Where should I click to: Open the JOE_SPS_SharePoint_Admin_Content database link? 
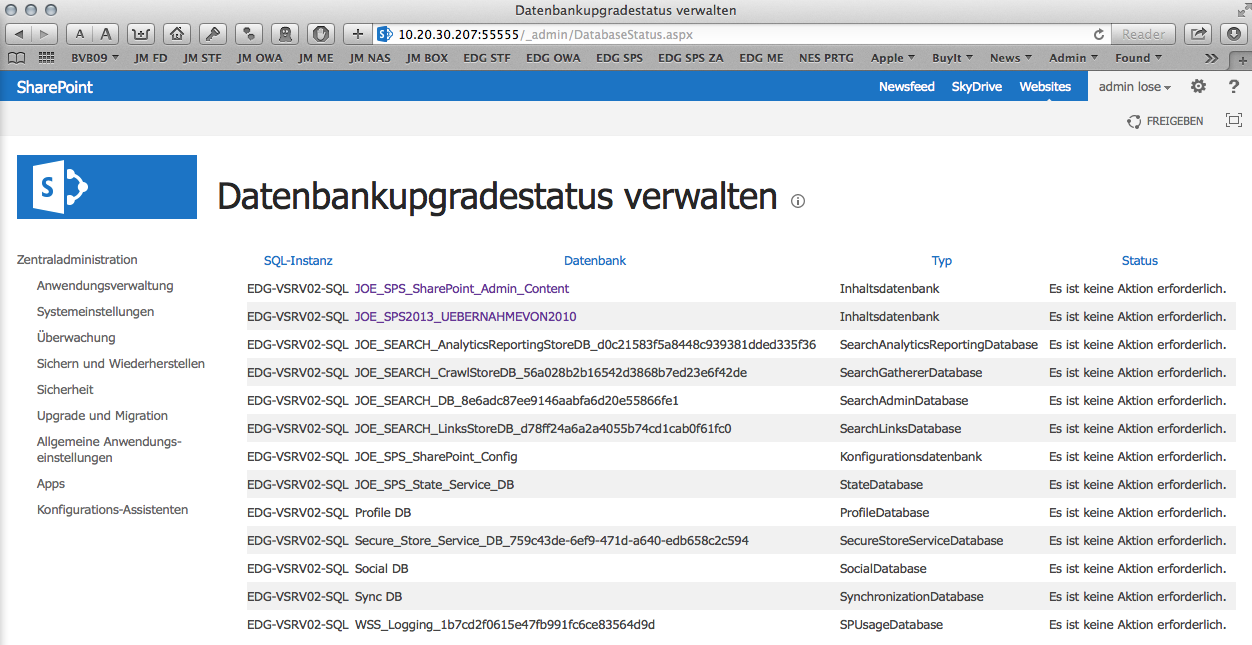tap(462, 289)
